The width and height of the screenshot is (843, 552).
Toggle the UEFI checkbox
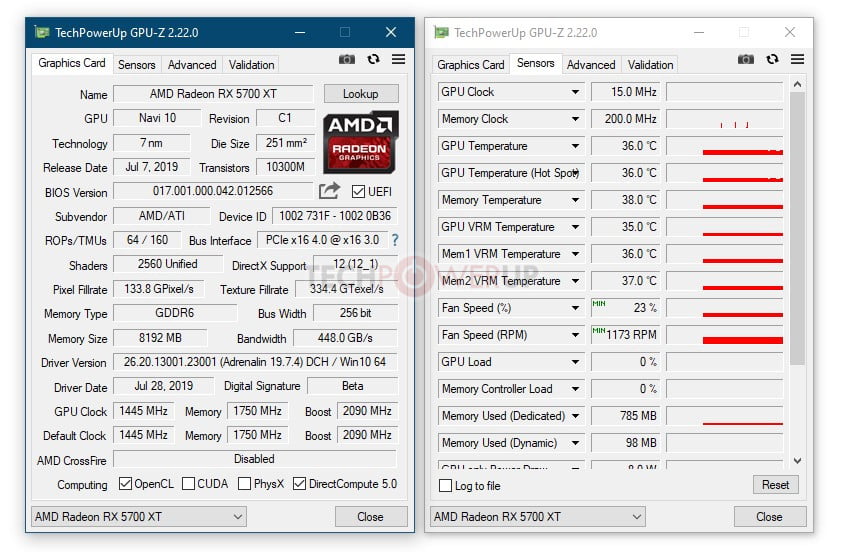click(x=359, y=192)
